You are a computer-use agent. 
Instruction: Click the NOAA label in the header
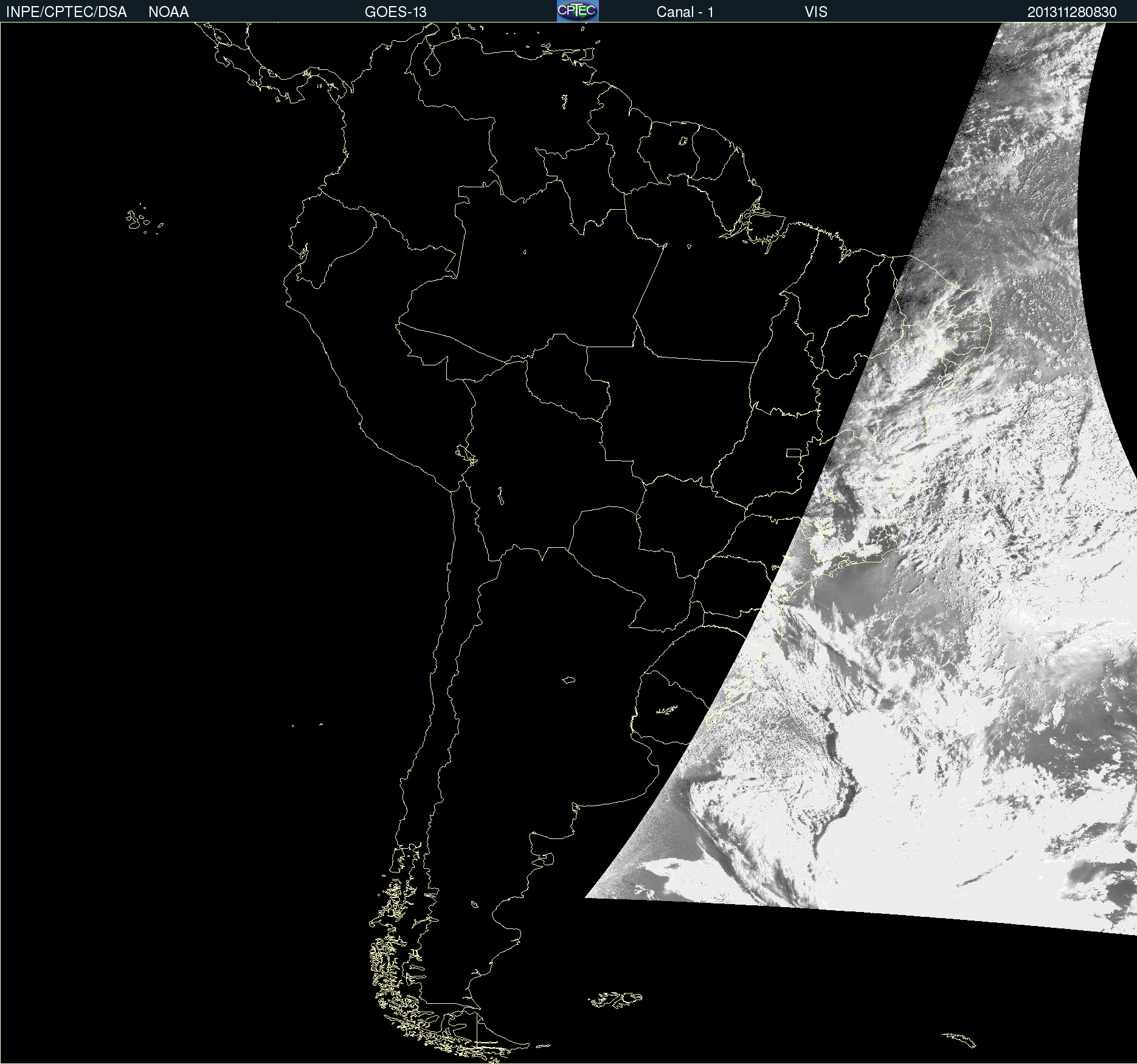(x=168, y=12)
